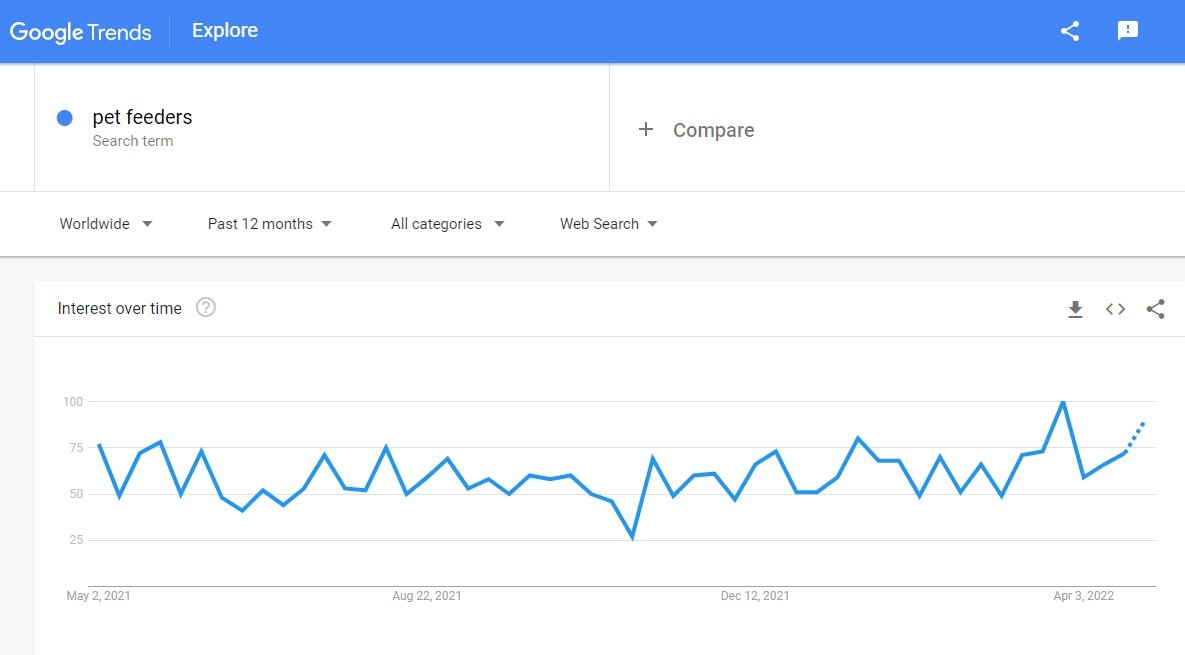
Task: Open the Web Search type dropdown
Action: pyautogui.click(x=608, y=224)
